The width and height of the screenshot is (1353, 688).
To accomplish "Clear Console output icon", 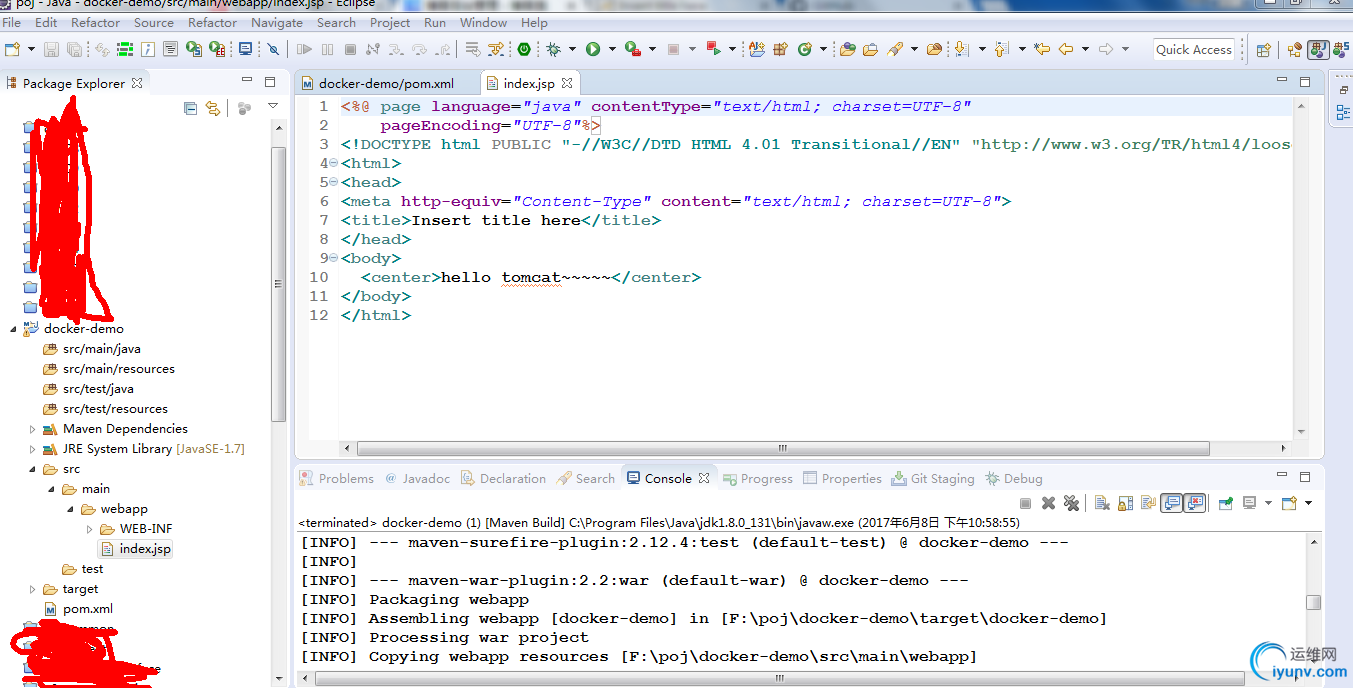I will [x=1101, y=503].
